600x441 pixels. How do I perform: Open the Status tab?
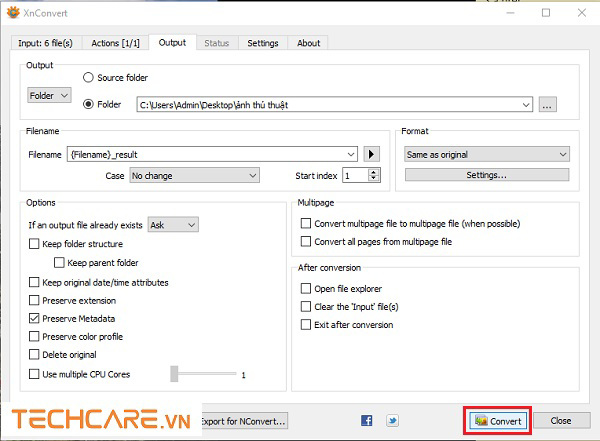[217, 43]
